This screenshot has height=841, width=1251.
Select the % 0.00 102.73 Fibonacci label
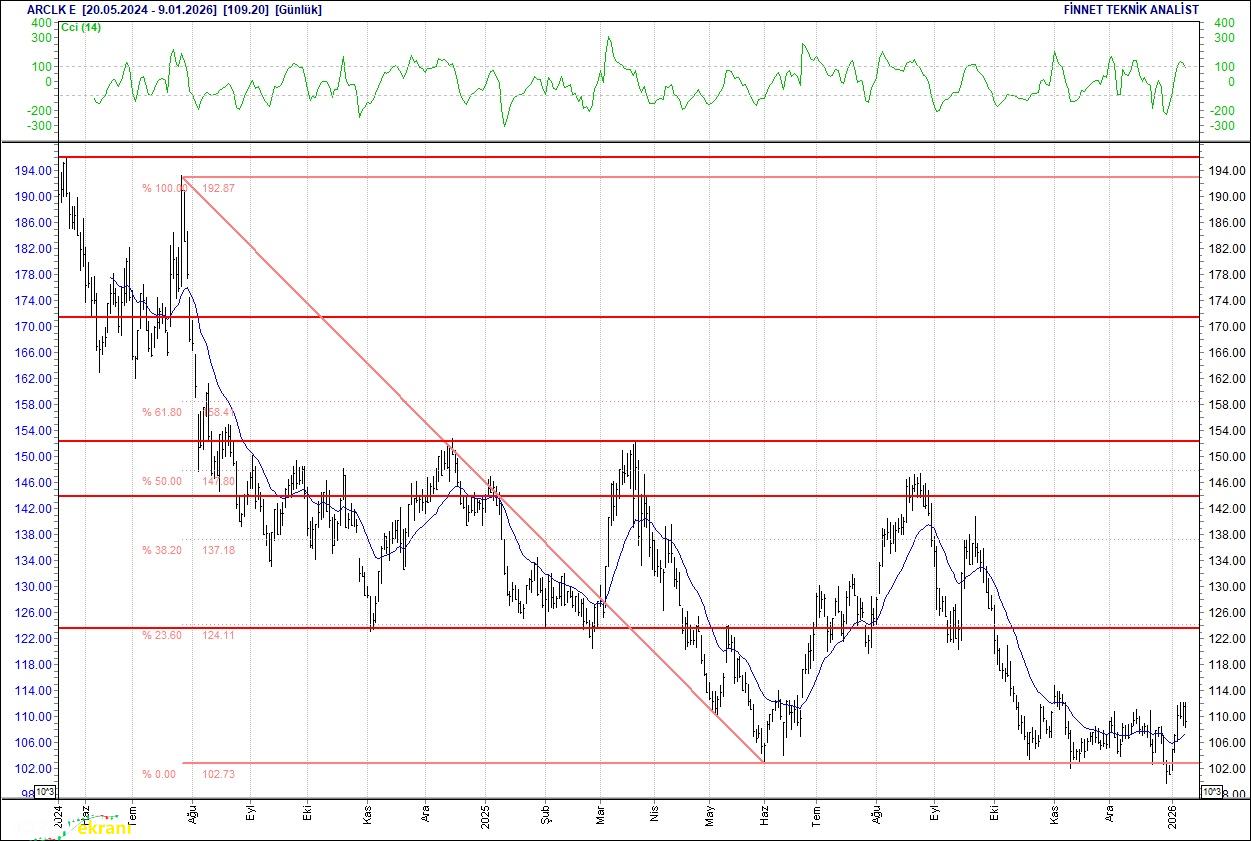188,774
